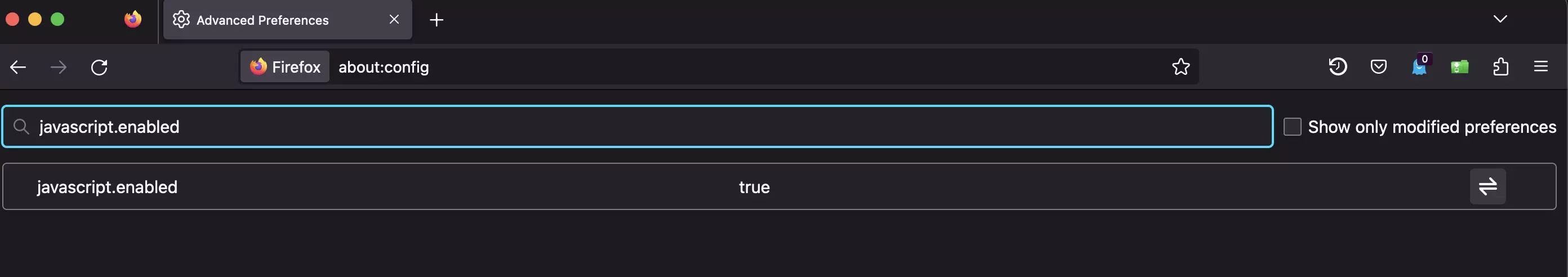Toggle the javascript.enabled preference value

pos(1487,186)
